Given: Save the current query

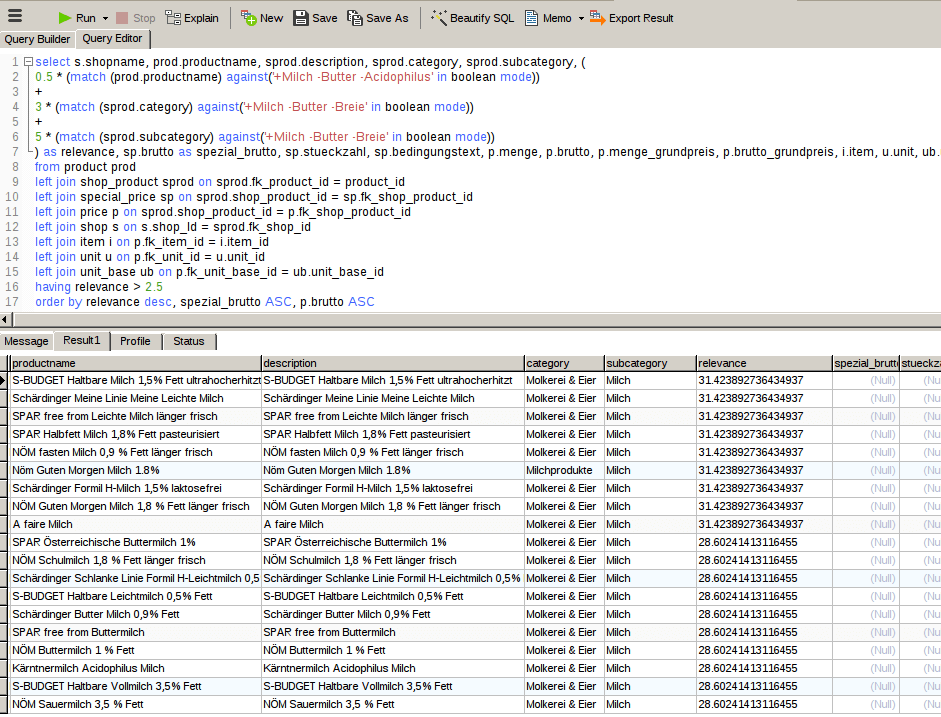Looking at the screenshot, I should tap(315, 18).
